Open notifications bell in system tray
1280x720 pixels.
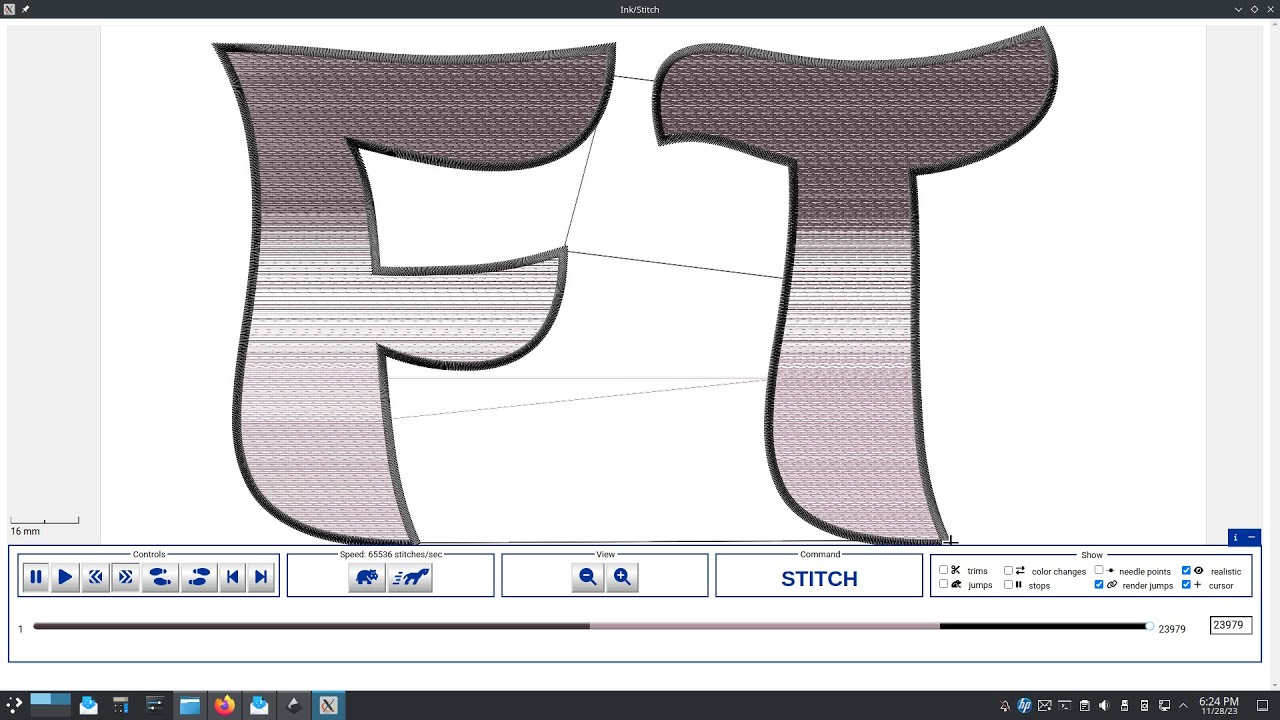1003,705
